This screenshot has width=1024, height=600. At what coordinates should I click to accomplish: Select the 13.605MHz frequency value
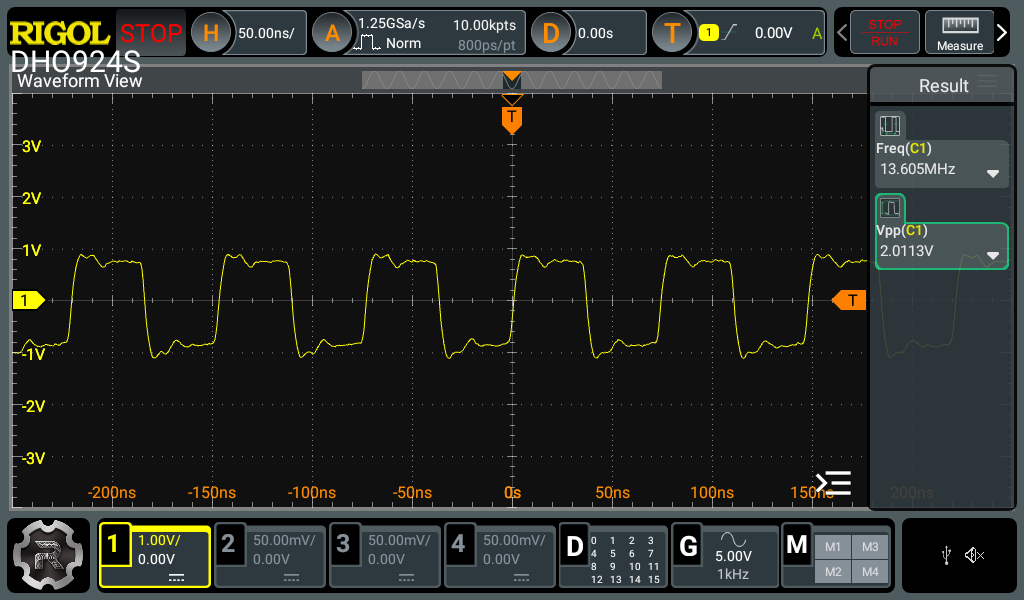(918, 169)
